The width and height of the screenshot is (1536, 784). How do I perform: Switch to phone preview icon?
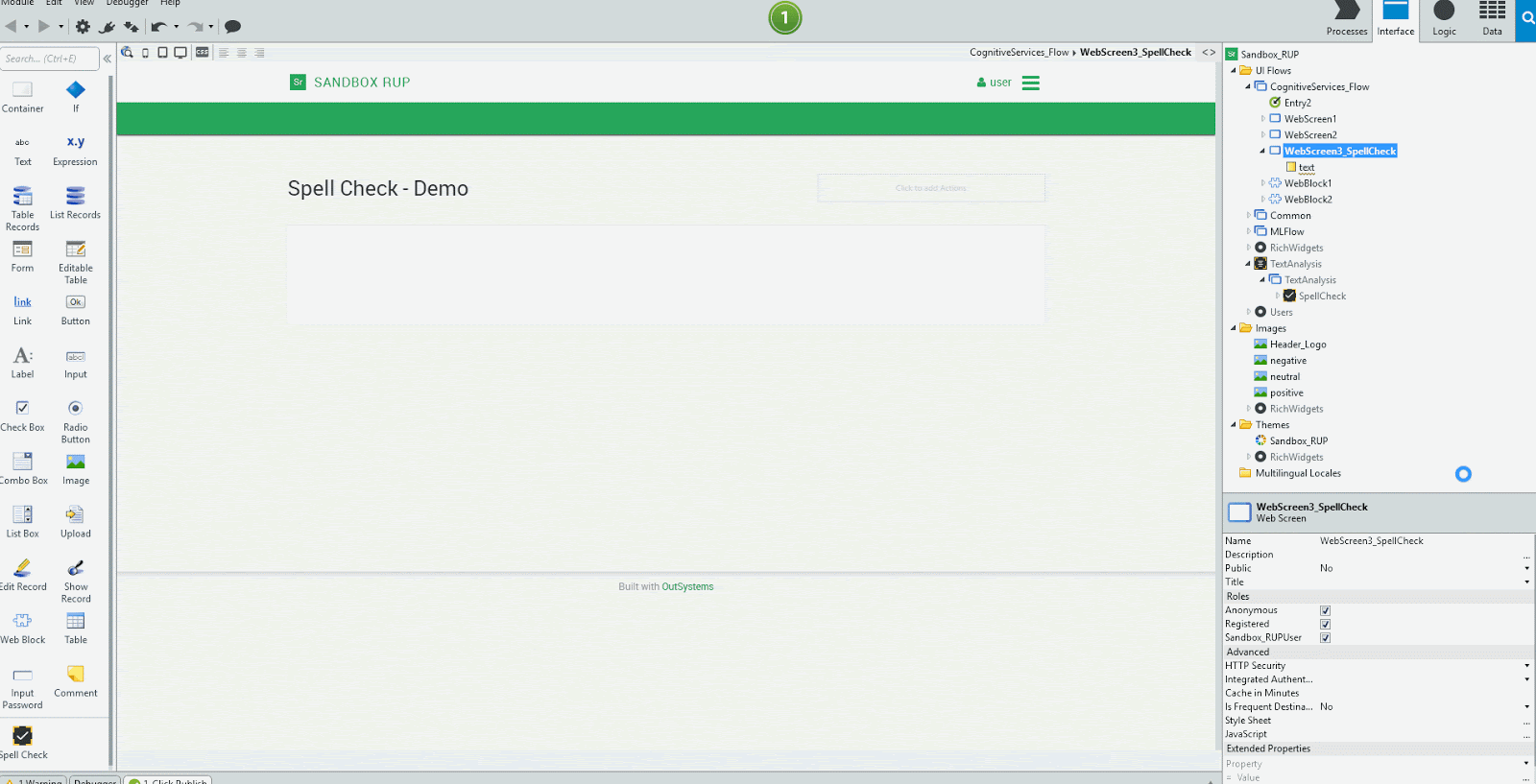click(145, 53)
